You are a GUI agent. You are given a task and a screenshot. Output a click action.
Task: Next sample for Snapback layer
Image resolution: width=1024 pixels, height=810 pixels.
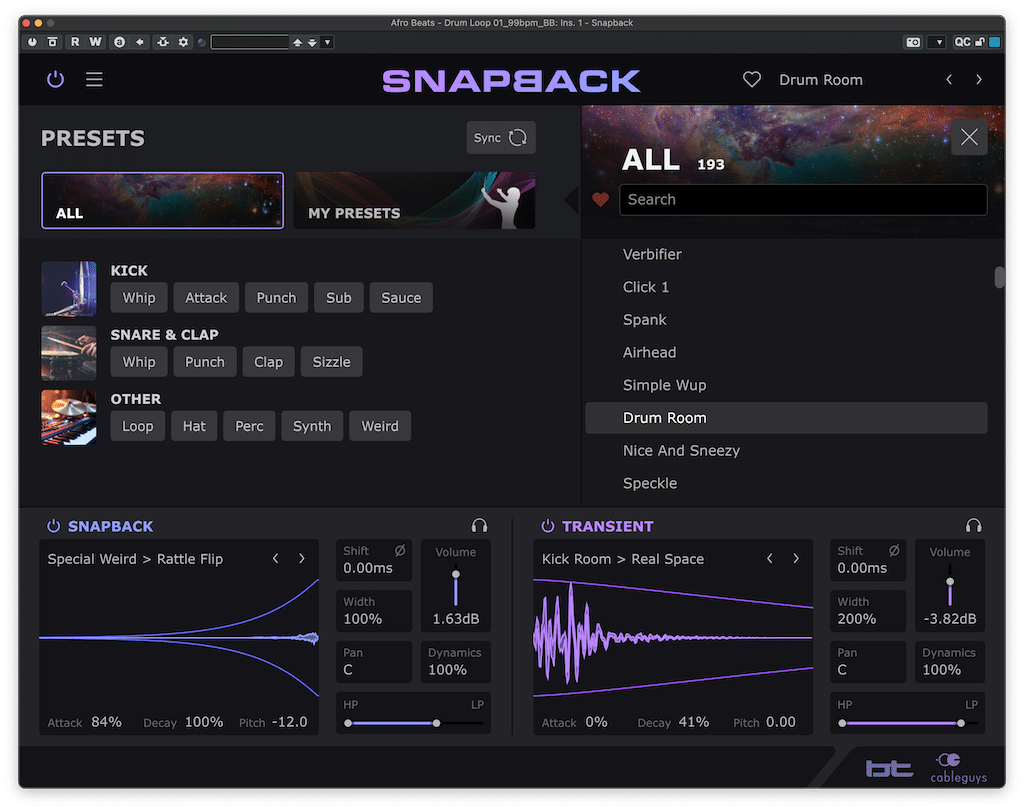coord(302,559)
